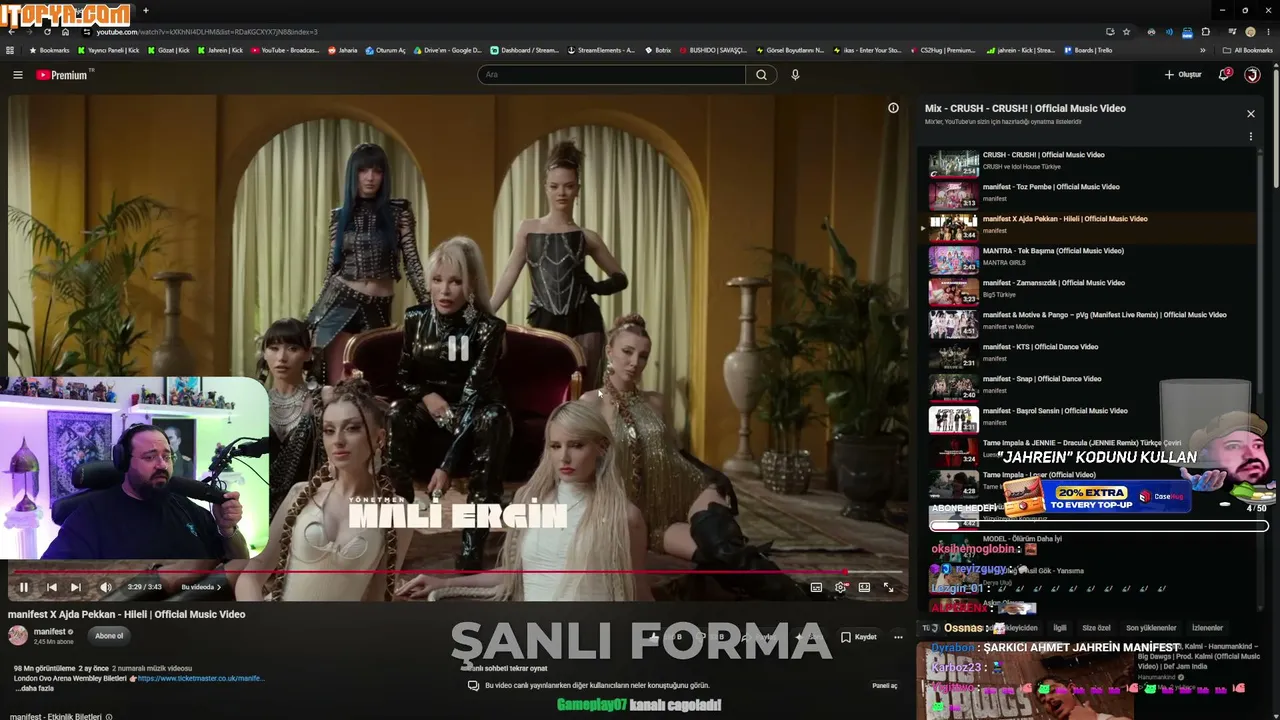The height and width of the screenshot is (720, 1280).
Task: Open the 'Paneli aç' chat panel
Action: (885, 686)
